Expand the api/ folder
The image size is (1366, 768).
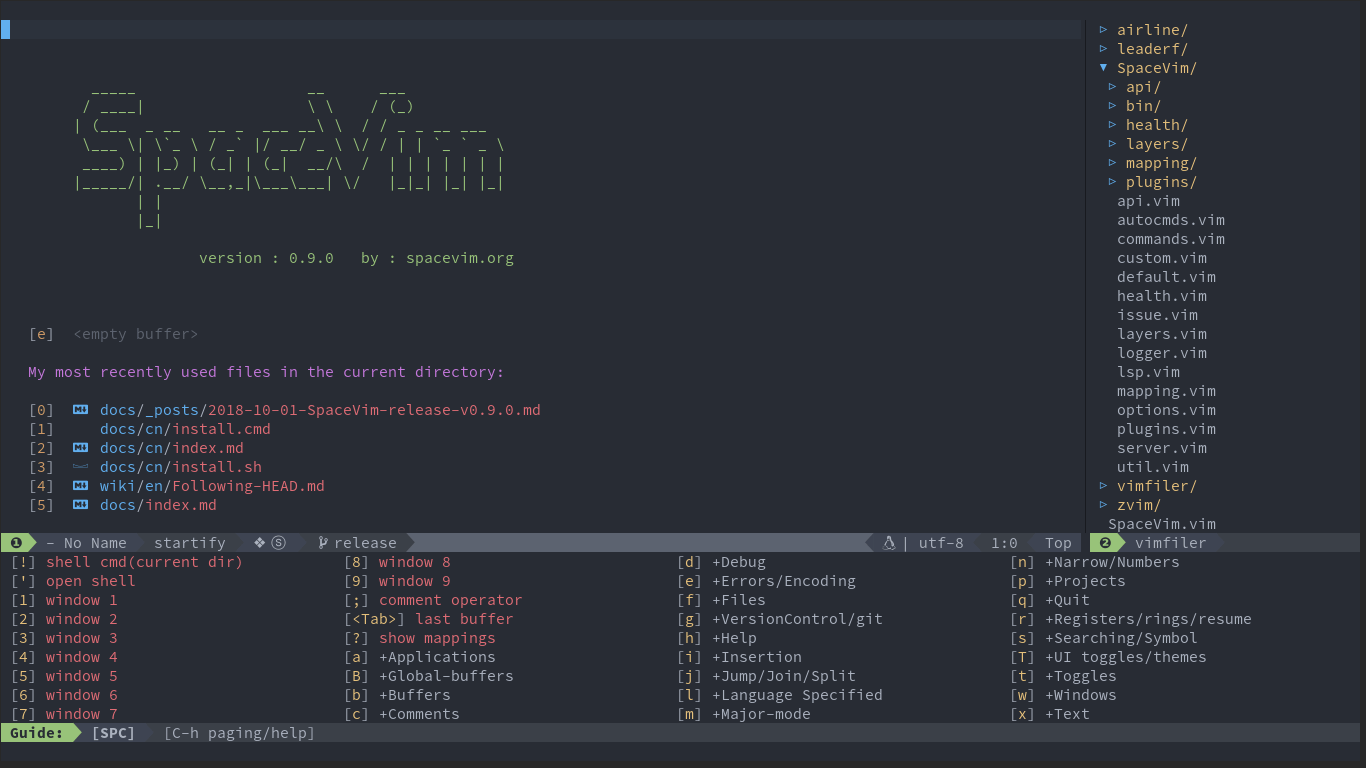pos(1113,87)
